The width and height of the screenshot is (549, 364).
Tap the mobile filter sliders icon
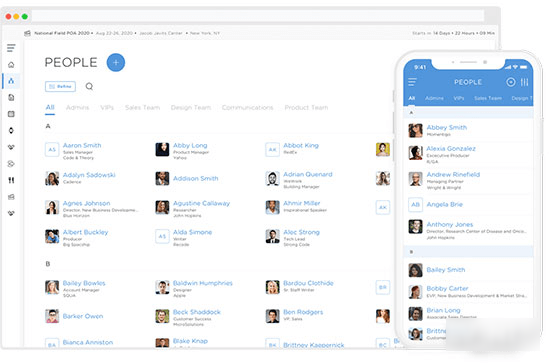tap(524, 82)
